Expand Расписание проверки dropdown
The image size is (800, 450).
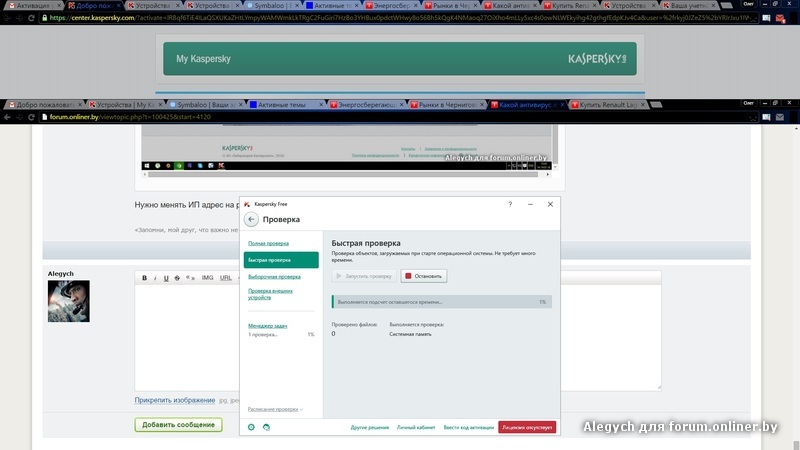point(275,409)
